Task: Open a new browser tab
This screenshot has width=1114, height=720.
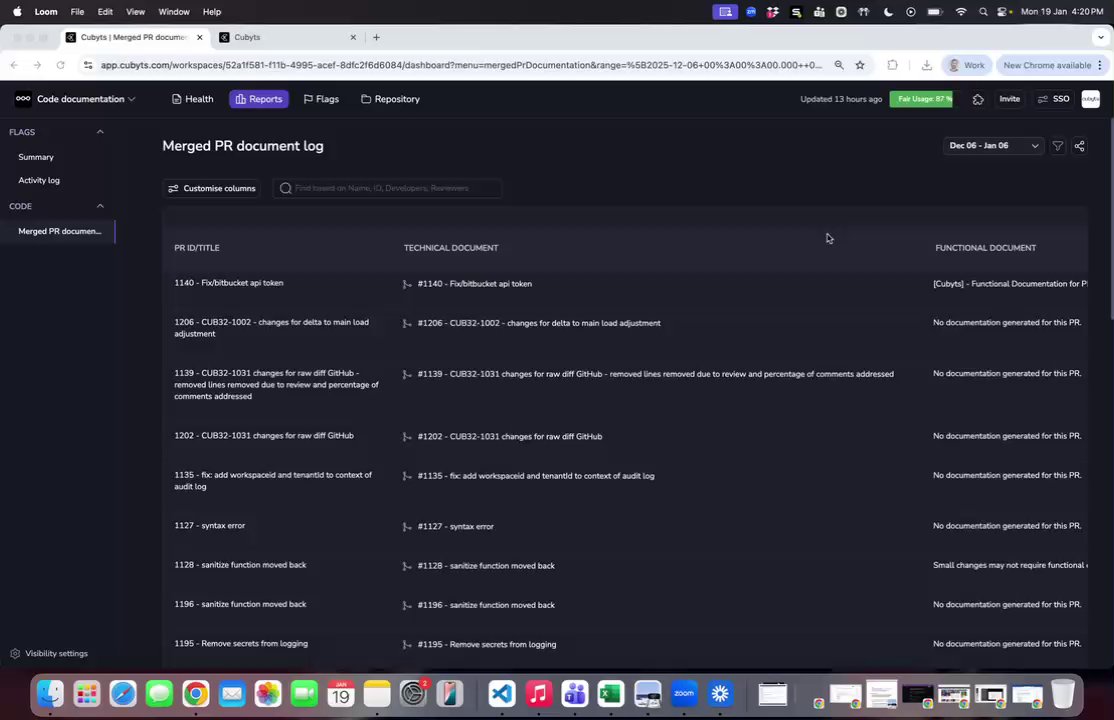Action: coord(376,37)
